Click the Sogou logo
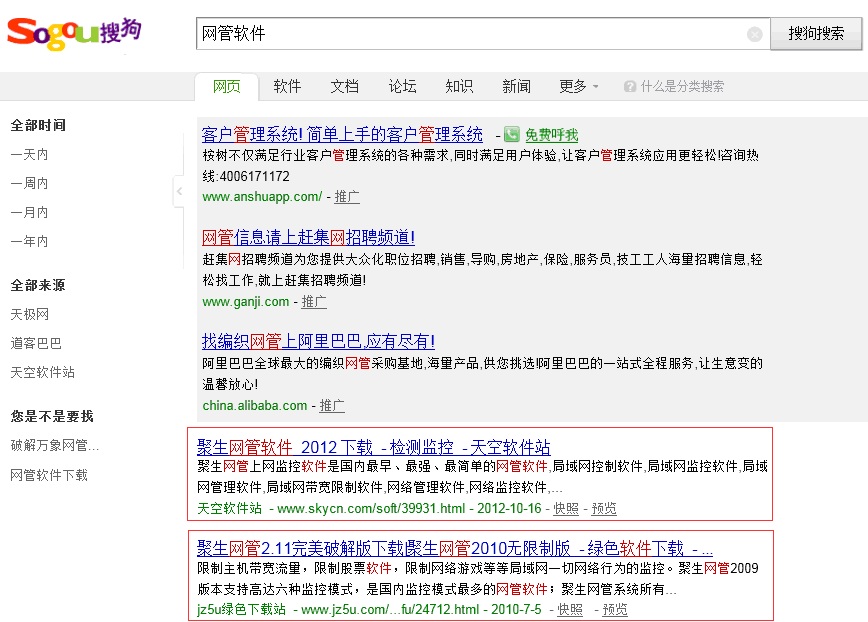The height and width of the screenshot is (622, 868). [x=74, y=33]
